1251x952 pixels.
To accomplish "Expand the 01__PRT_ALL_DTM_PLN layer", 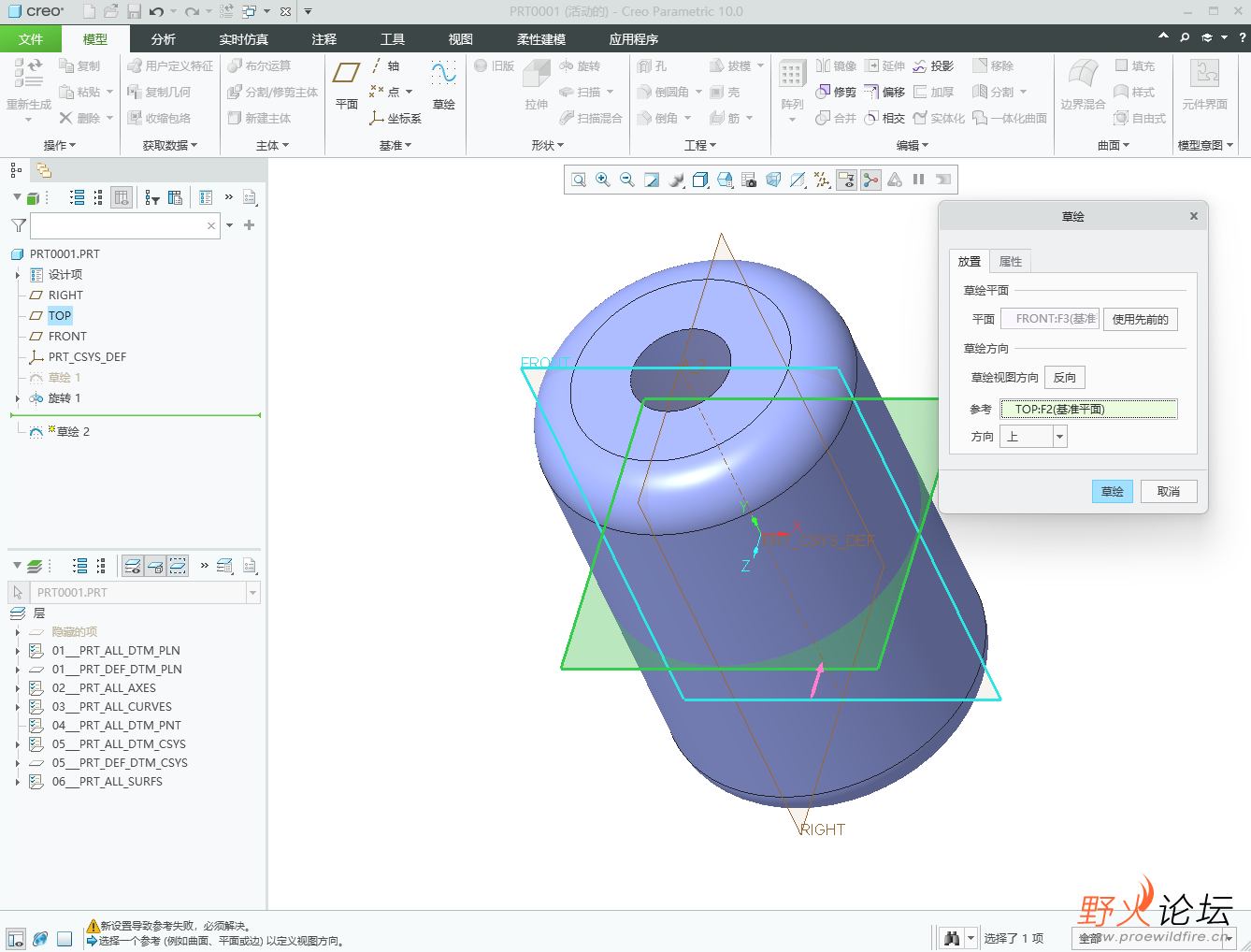I will click(x=17, y=651).
